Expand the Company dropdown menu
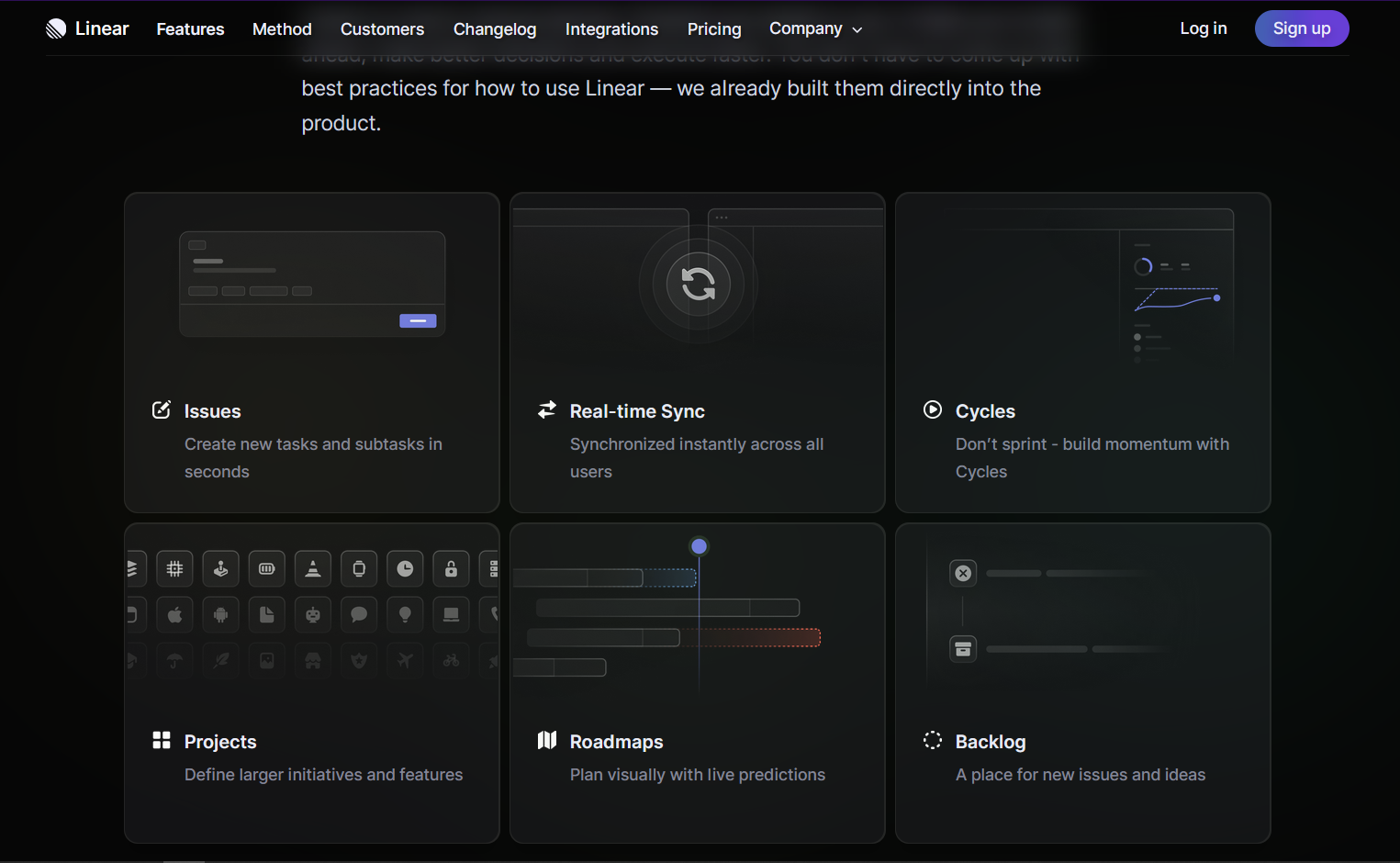 [816, 29]
